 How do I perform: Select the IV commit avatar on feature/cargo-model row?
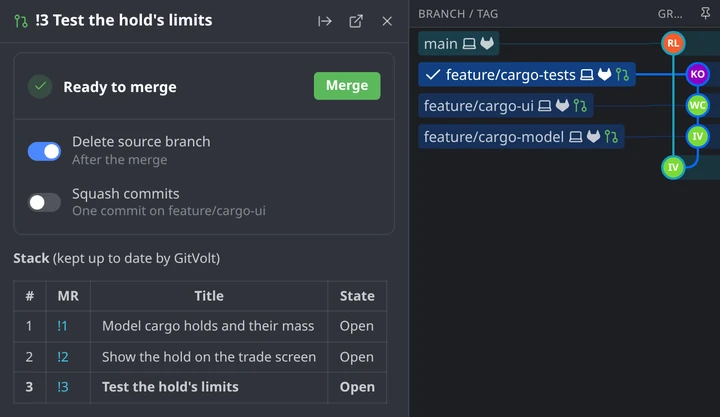pos(698,136)
